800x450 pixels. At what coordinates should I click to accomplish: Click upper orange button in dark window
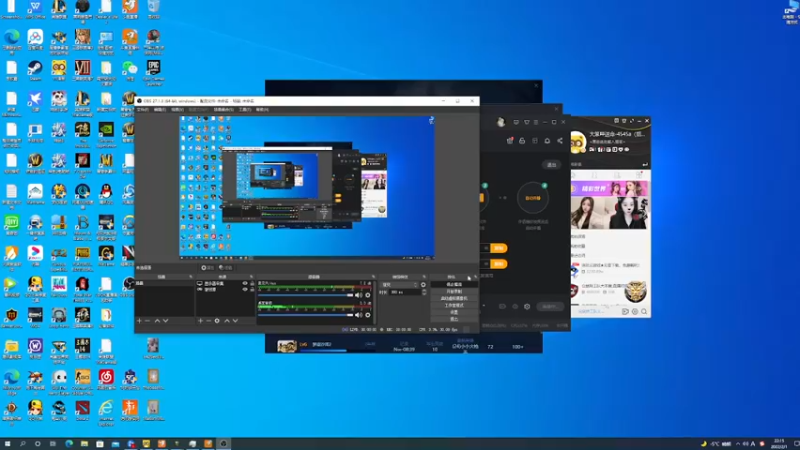coord(498,248)
